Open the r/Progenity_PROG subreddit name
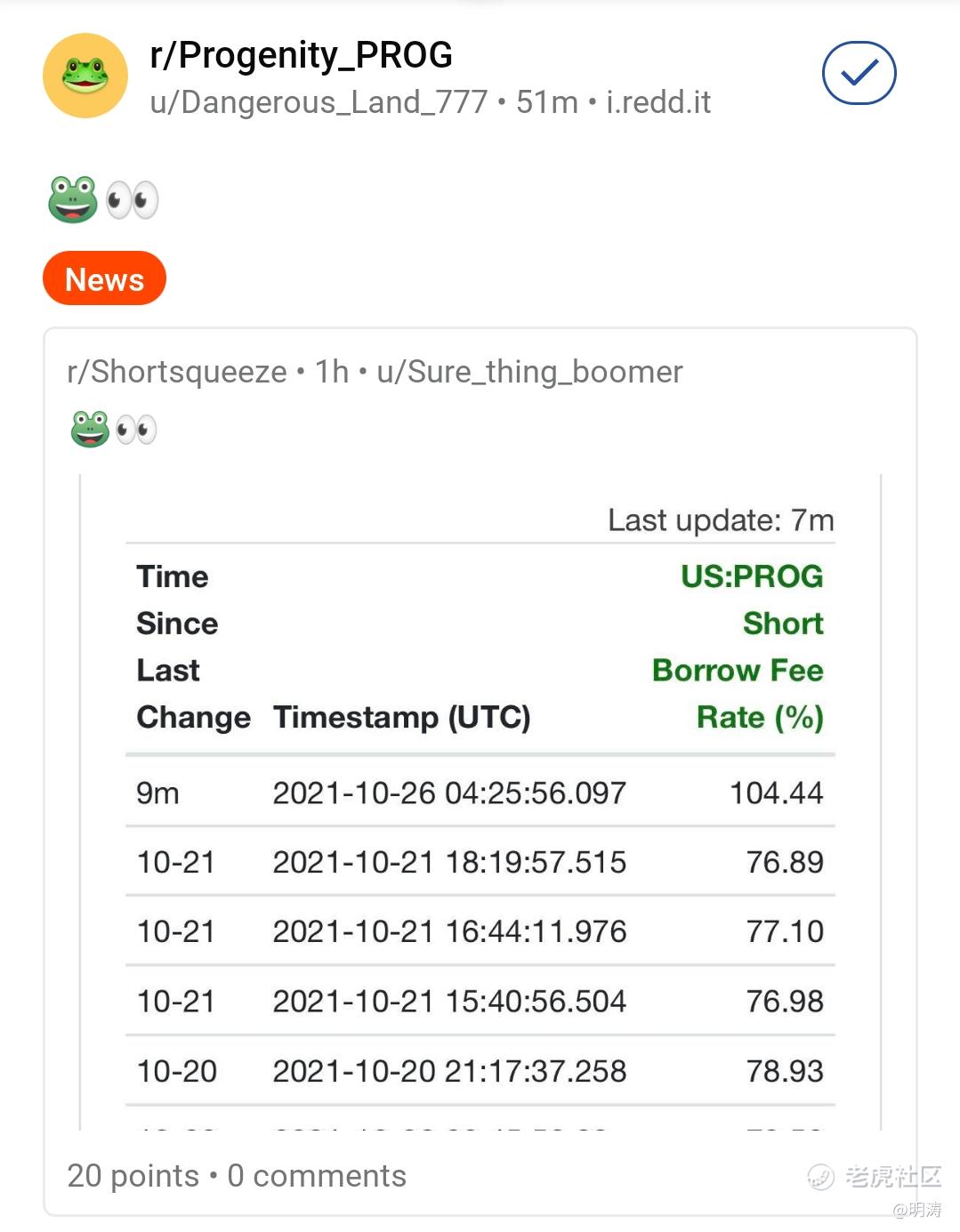The image size is (960, 1232). [x=301, y=55]
